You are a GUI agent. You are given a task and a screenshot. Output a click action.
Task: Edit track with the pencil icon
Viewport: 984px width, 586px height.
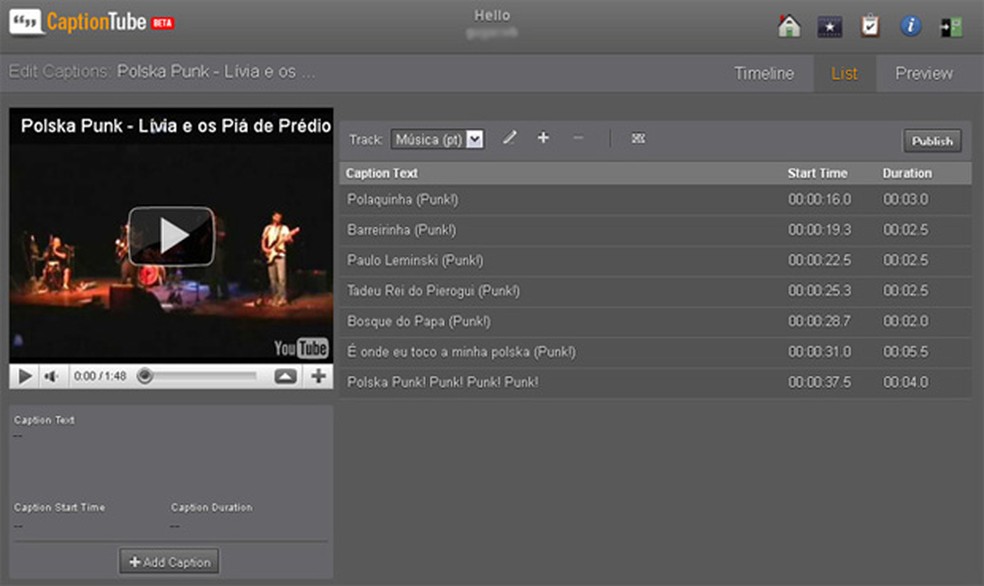click(510, 137)
